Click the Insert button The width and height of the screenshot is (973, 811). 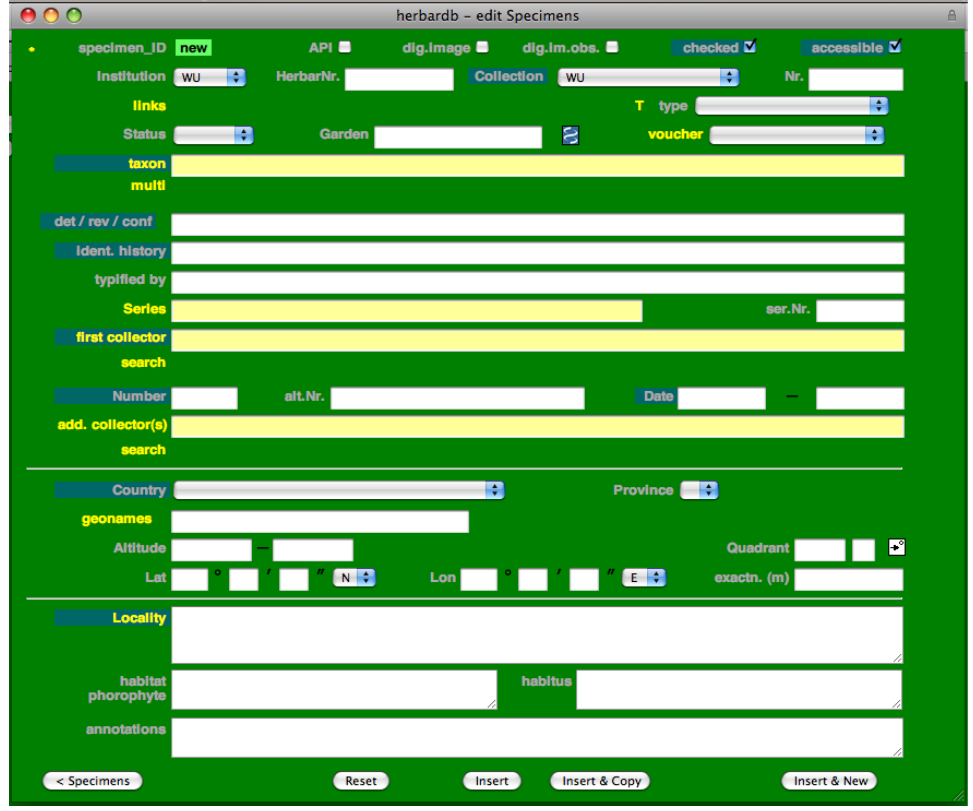[x=492, y=781]
